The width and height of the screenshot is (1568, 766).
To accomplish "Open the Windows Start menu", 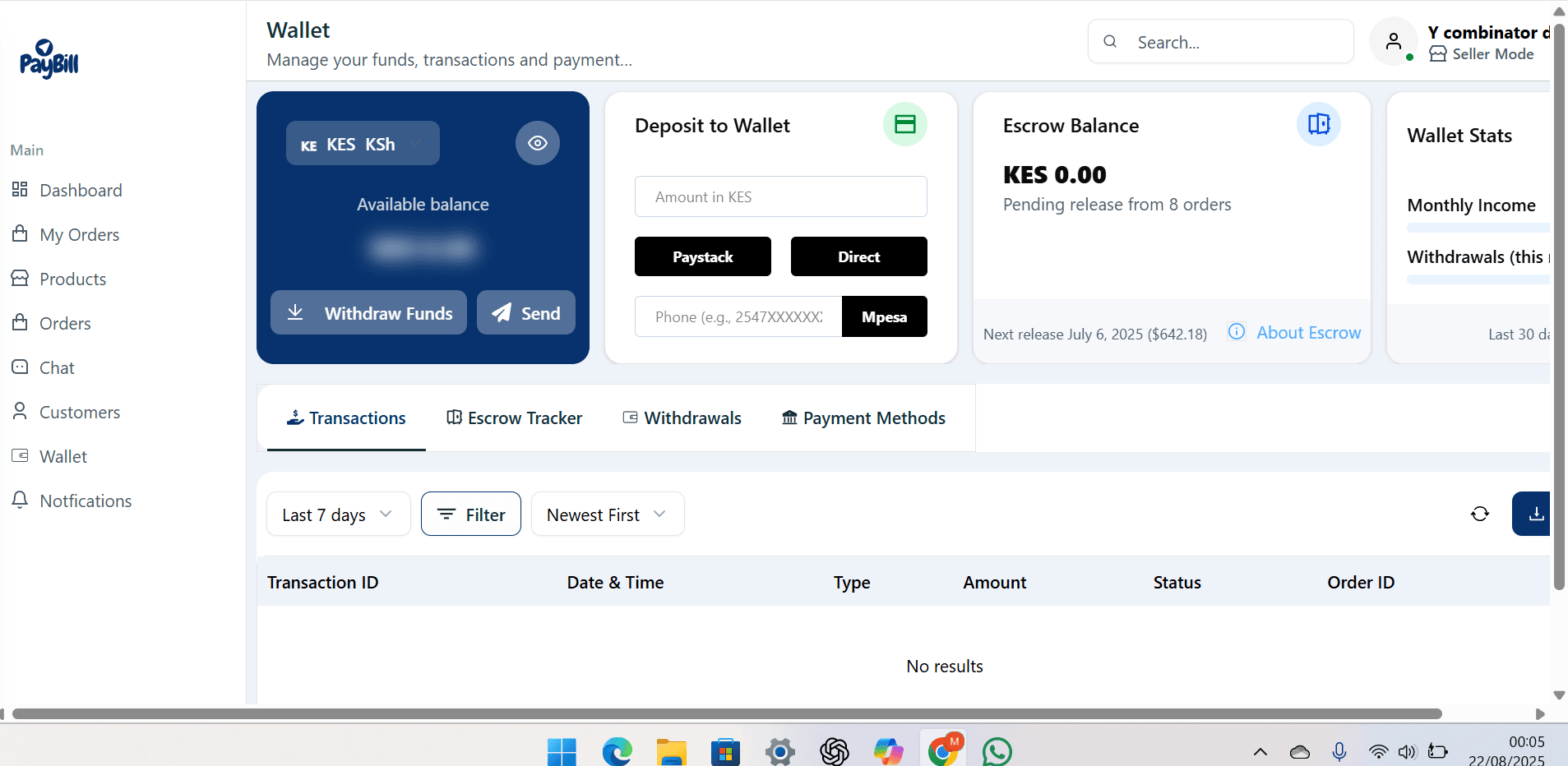I will [x=562, y=751].
